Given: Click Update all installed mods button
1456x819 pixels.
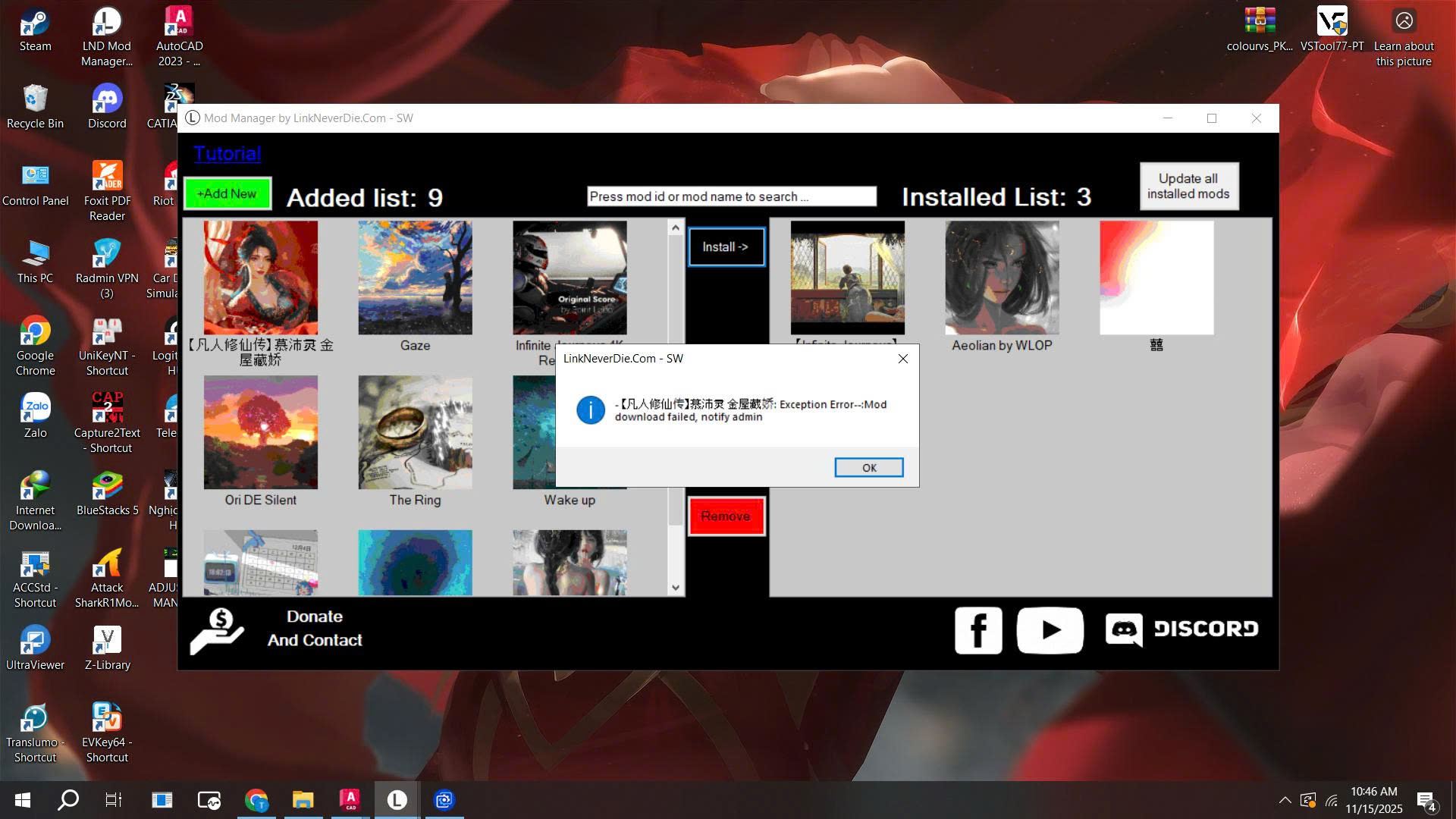Looking at the screenshot, I should coord(1188,187).
